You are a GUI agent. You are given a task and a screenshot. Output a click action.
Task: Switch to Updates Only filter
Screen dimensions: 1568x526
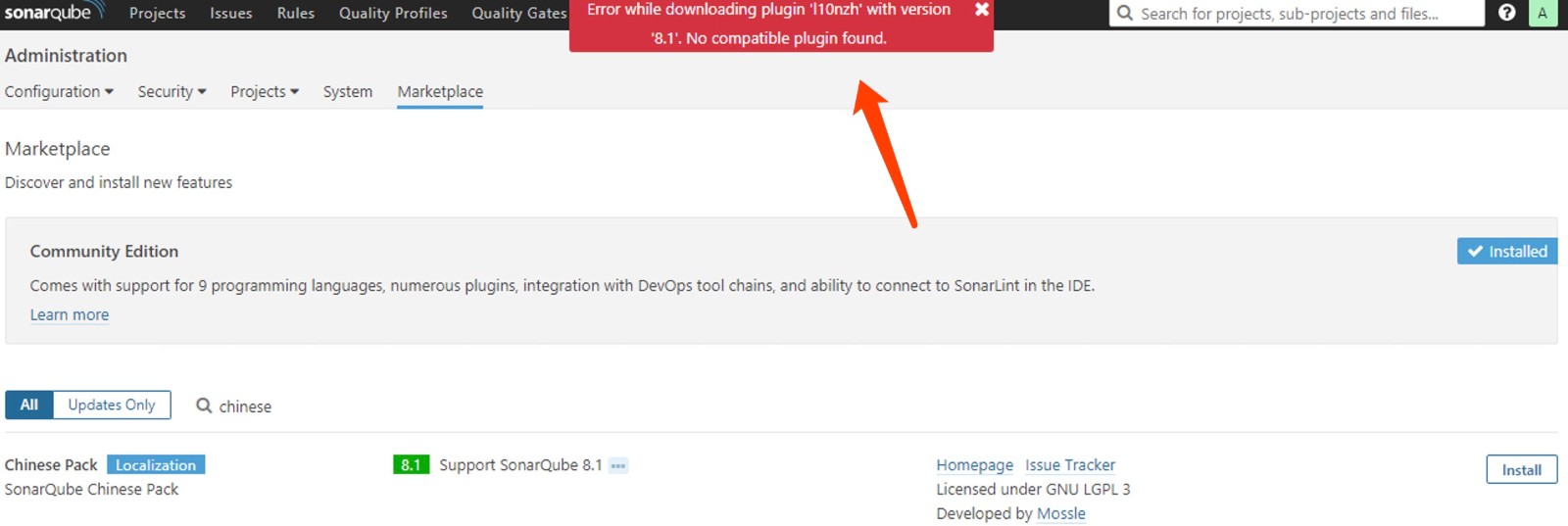tap(112, 405)
